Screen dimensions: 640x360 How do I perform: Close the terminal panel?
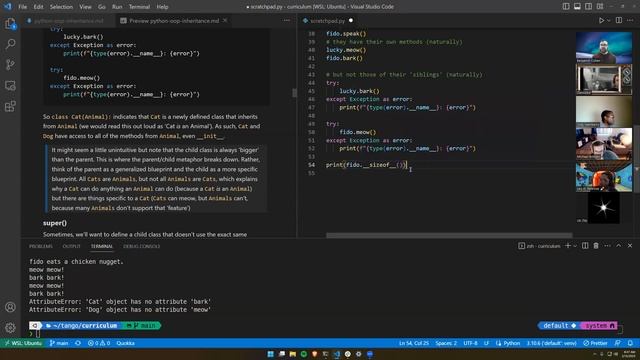630,246
